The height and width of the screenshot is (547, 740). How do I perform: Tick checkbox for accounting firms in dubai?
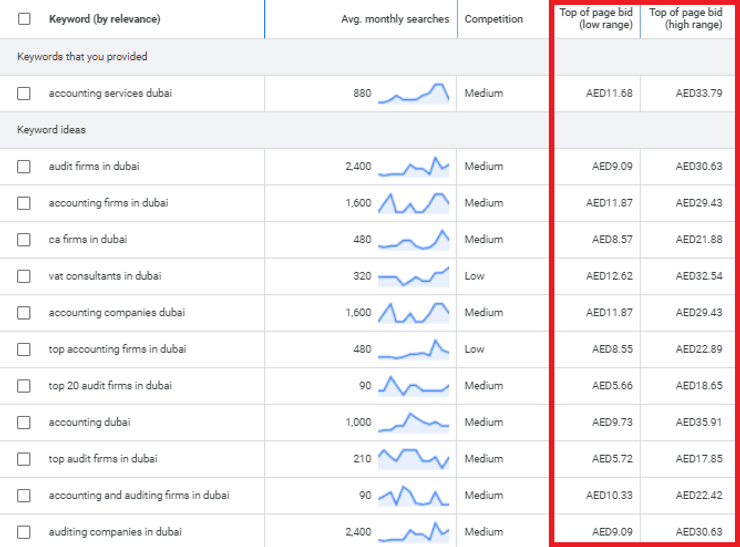[24, 203]
